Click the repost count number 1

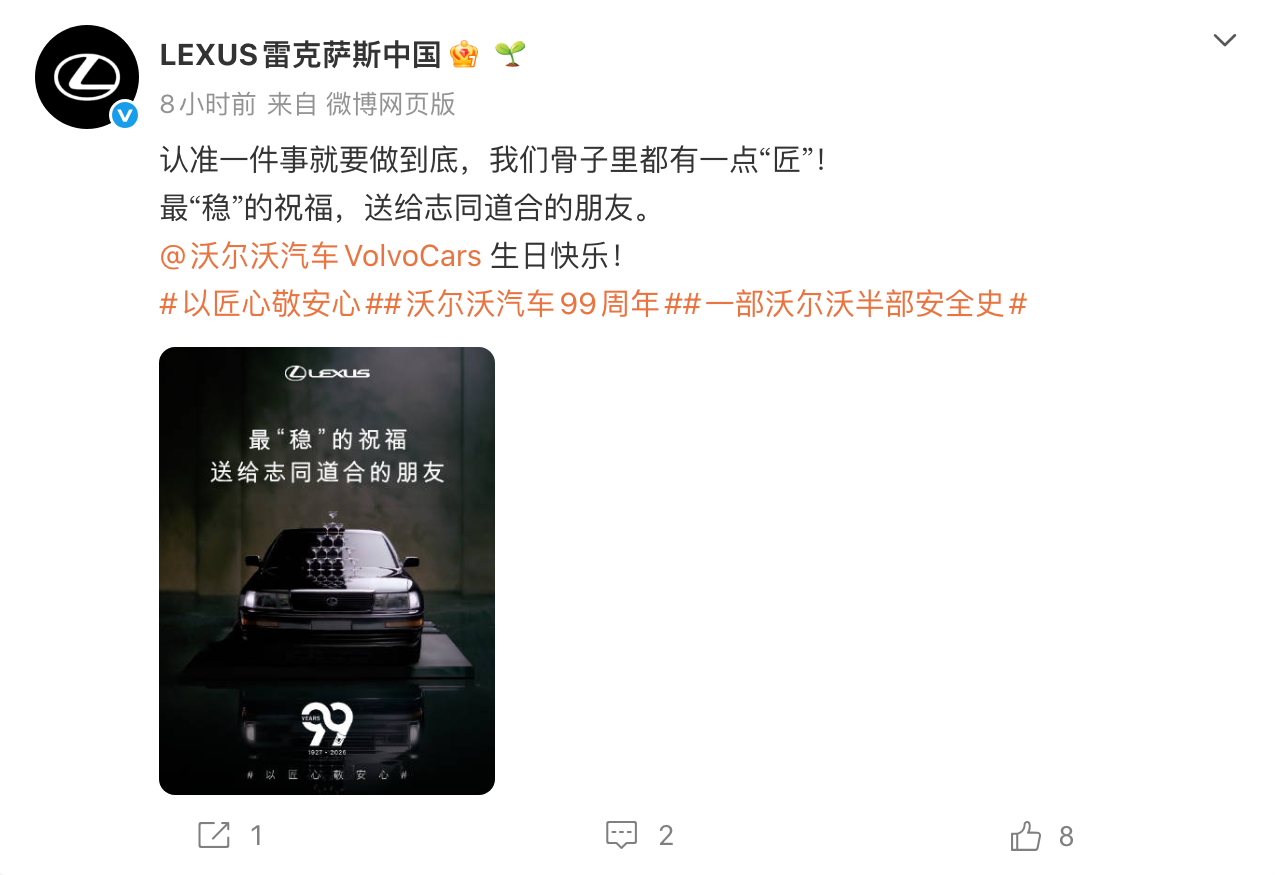click(257, 836)
